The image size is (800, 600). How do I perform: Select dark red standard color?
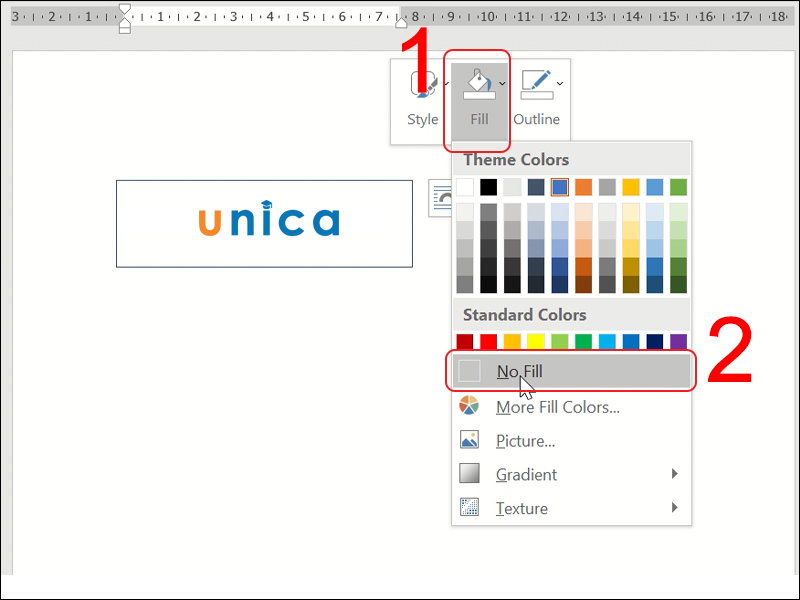[x=465, y=341]
